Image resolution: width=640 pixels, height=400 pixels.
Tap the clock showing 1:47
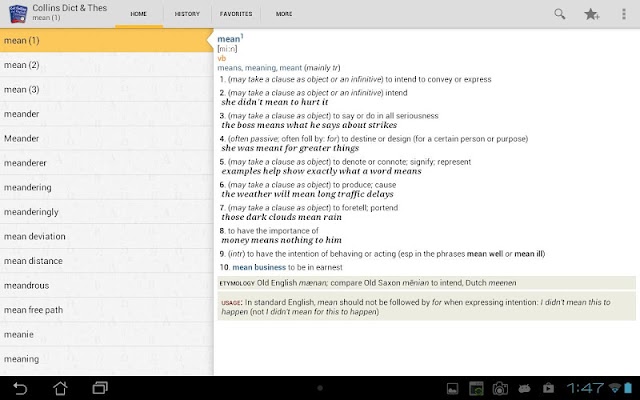click(585, 388)
